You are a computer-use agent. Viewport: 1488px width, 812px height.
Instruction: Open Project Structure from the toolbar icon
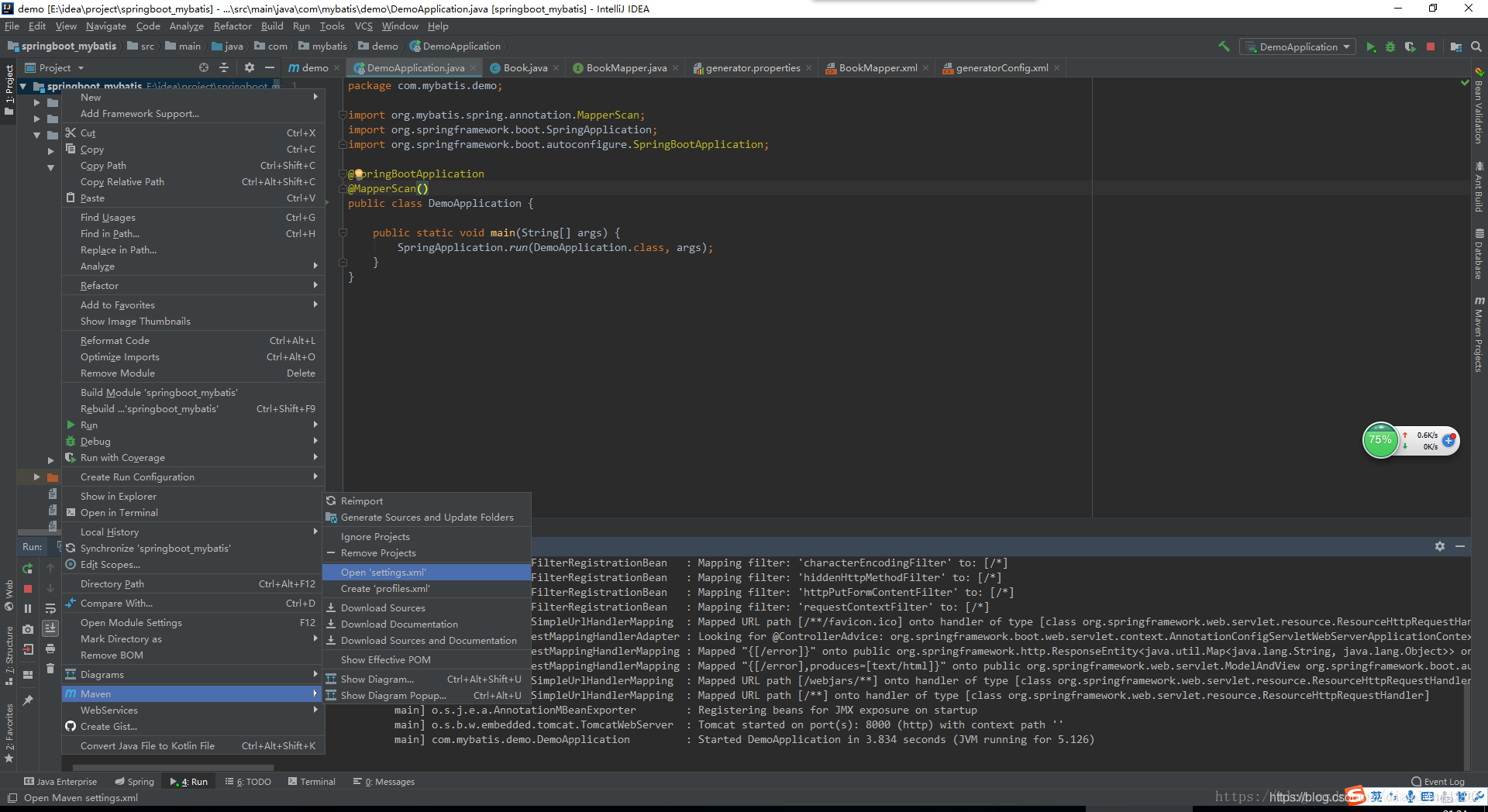1456,47
